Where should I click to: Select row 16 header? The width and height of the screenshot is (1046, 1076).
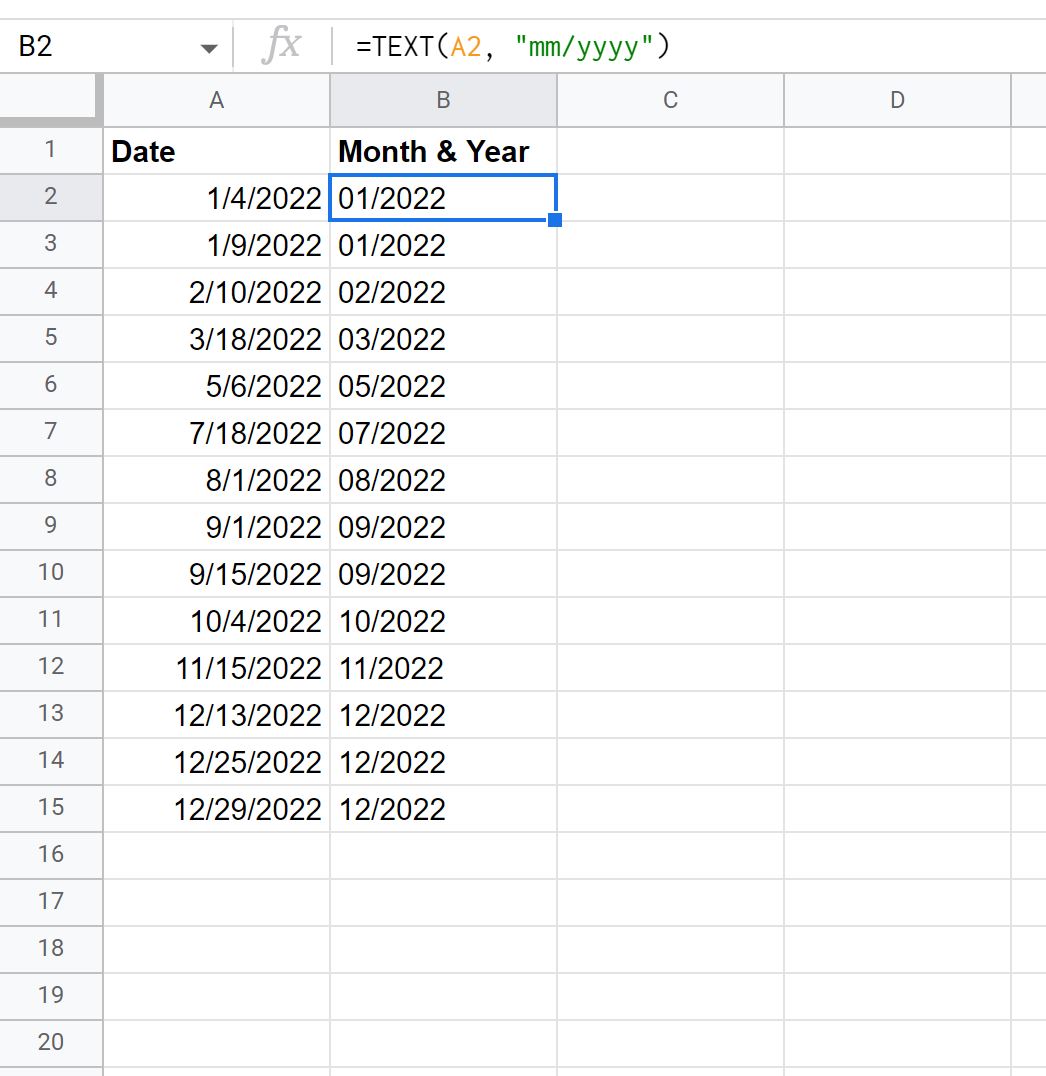(x=51, y=855)
